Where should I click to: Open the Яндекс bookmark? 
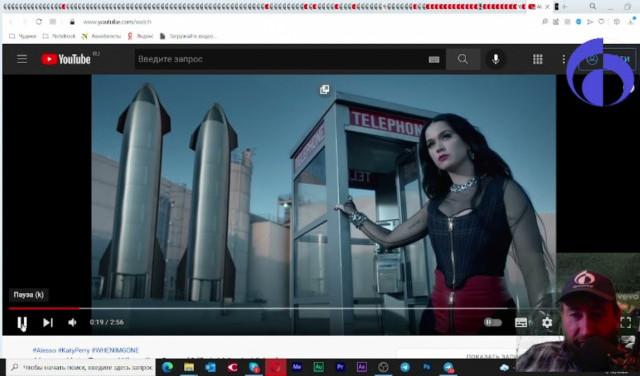pos(140,36)
